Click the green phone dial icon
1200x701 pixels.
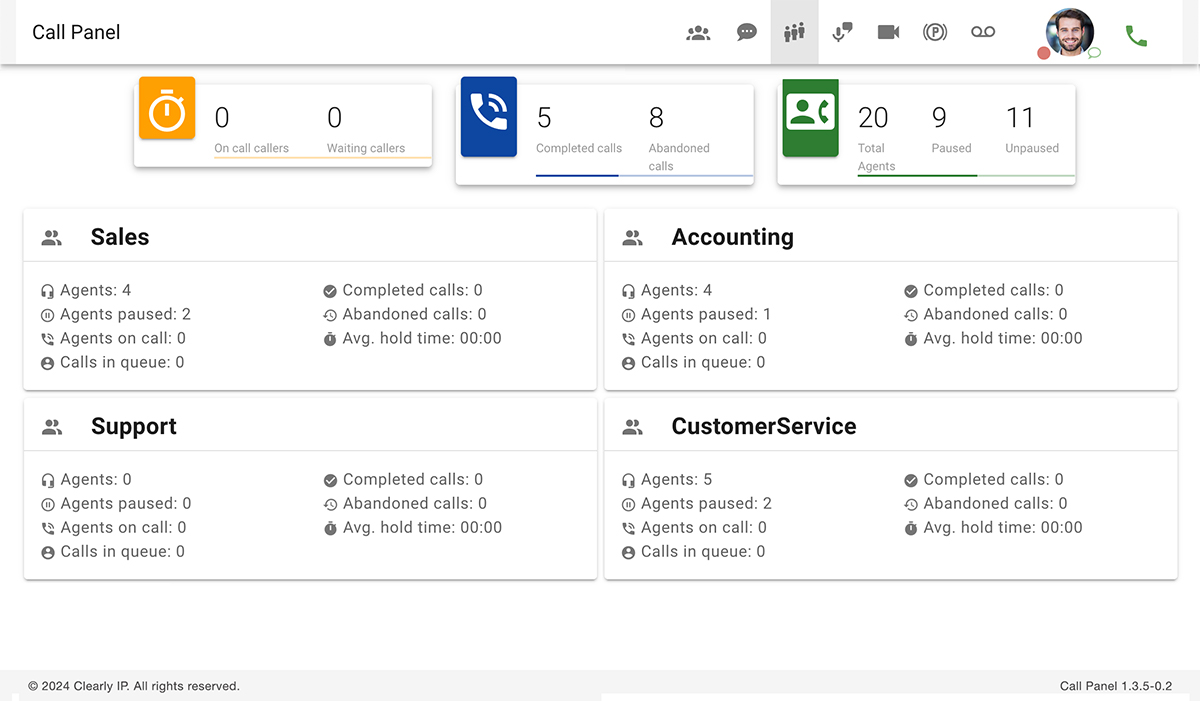[1136, 36]
